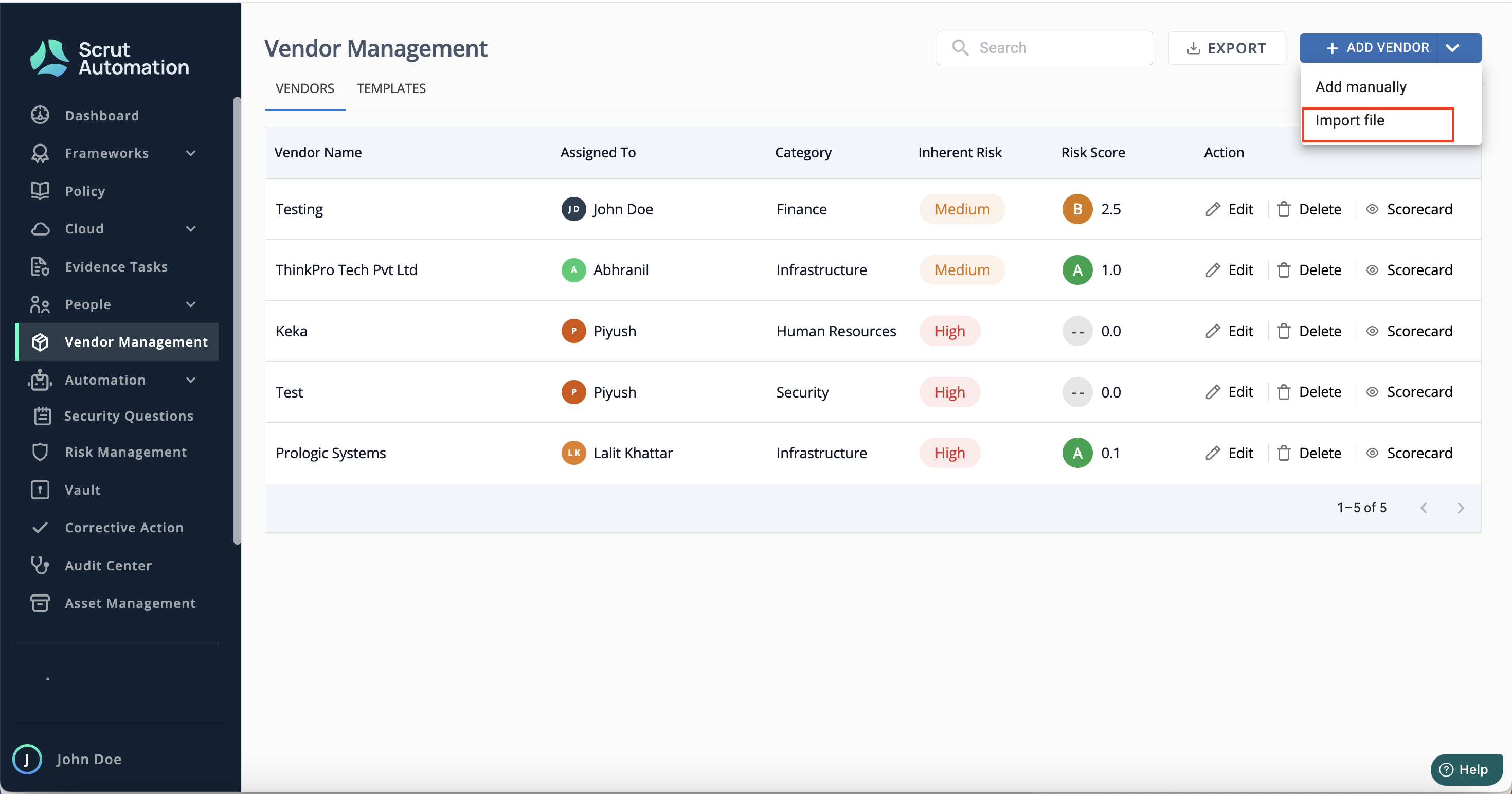Go to next page of vendors
This screenshot has width=1512, height=794.
pyautogui.click(x=1461, y=508)
